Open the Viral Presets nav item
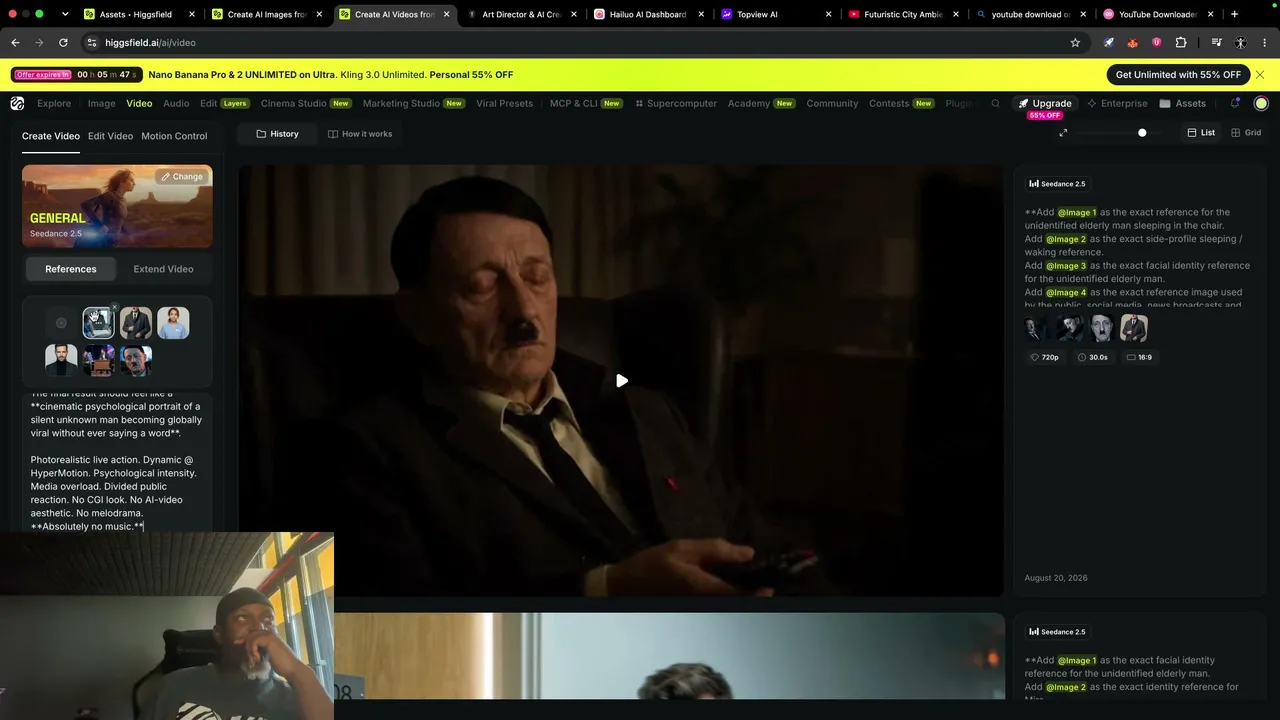1280x720 pixels. tap(505, 103)
